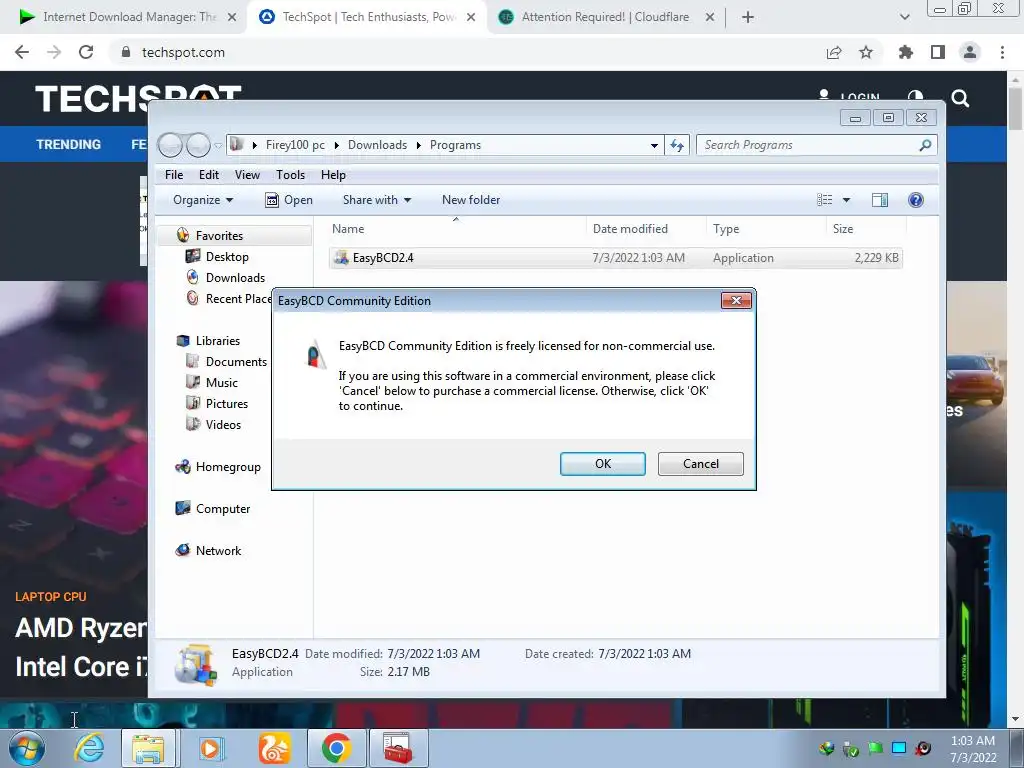Go forward in Explorer navigation
1024x768 pixels.
198,145
